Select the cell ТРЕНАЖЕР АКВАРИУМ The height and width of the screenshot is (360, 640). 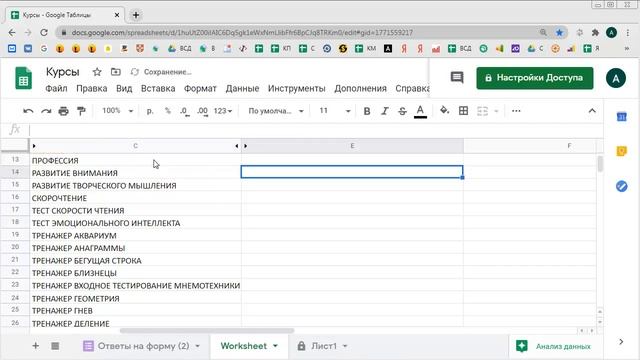click(x=136, y=236)
